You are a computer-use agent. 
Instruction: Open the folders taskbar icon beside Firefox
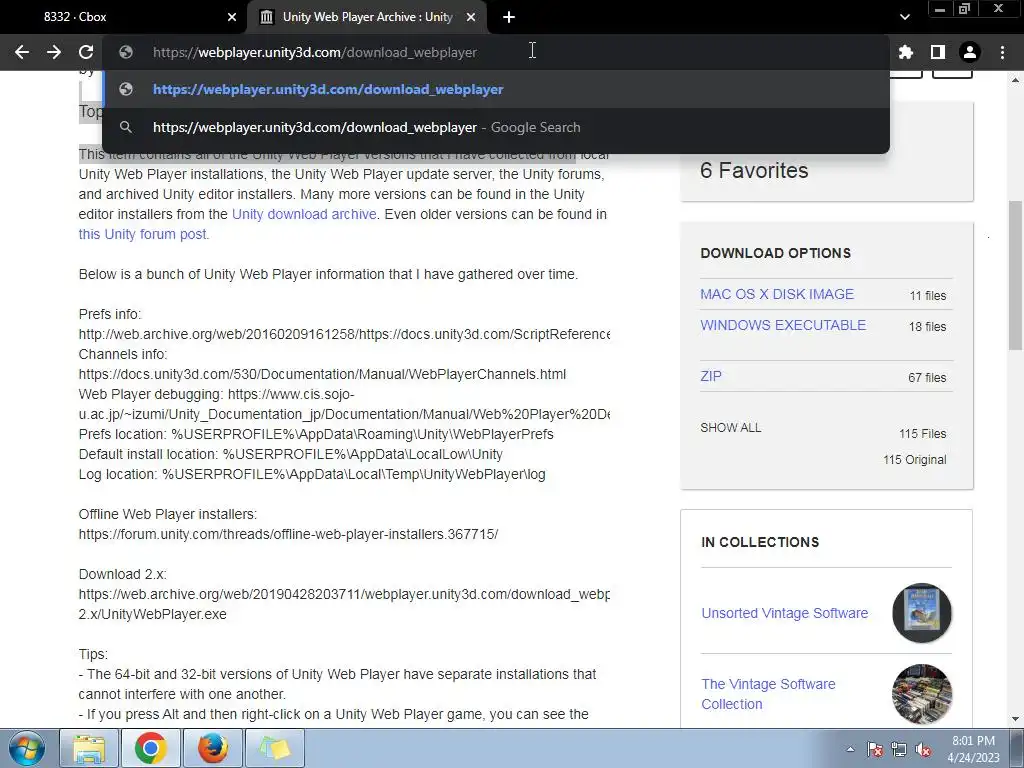point(275,748)
